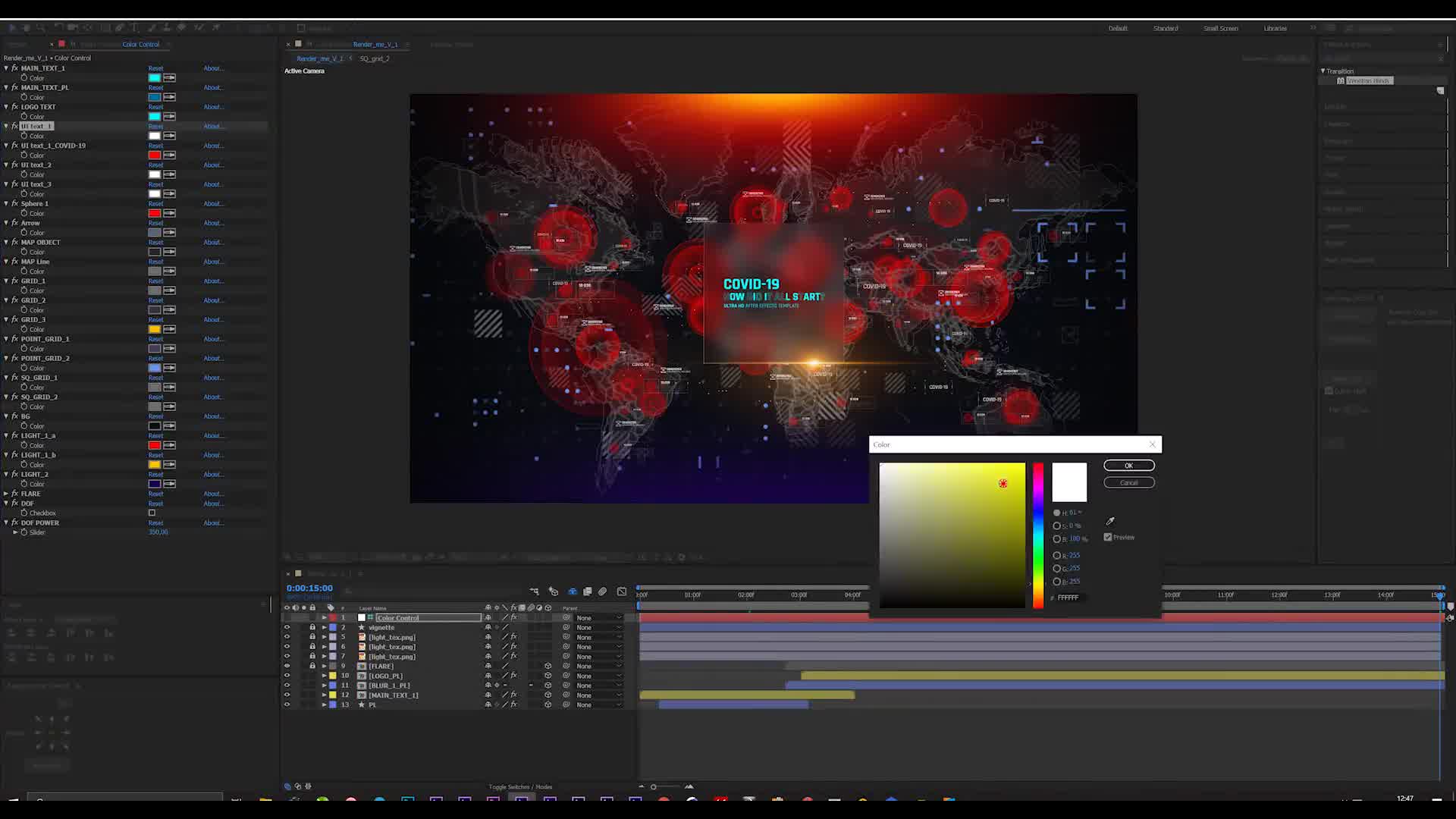1456x819 pixels.
Task: Click the shy switch of the PL layer
Action: [x=488, y=704]
